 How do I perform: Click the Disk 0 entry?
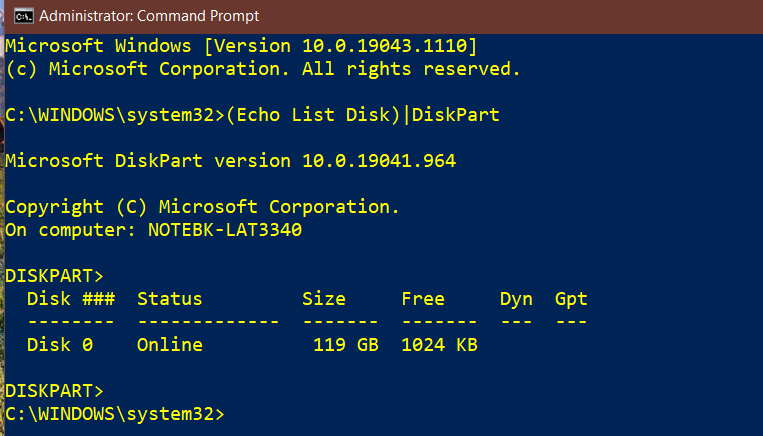coord(60,345)
